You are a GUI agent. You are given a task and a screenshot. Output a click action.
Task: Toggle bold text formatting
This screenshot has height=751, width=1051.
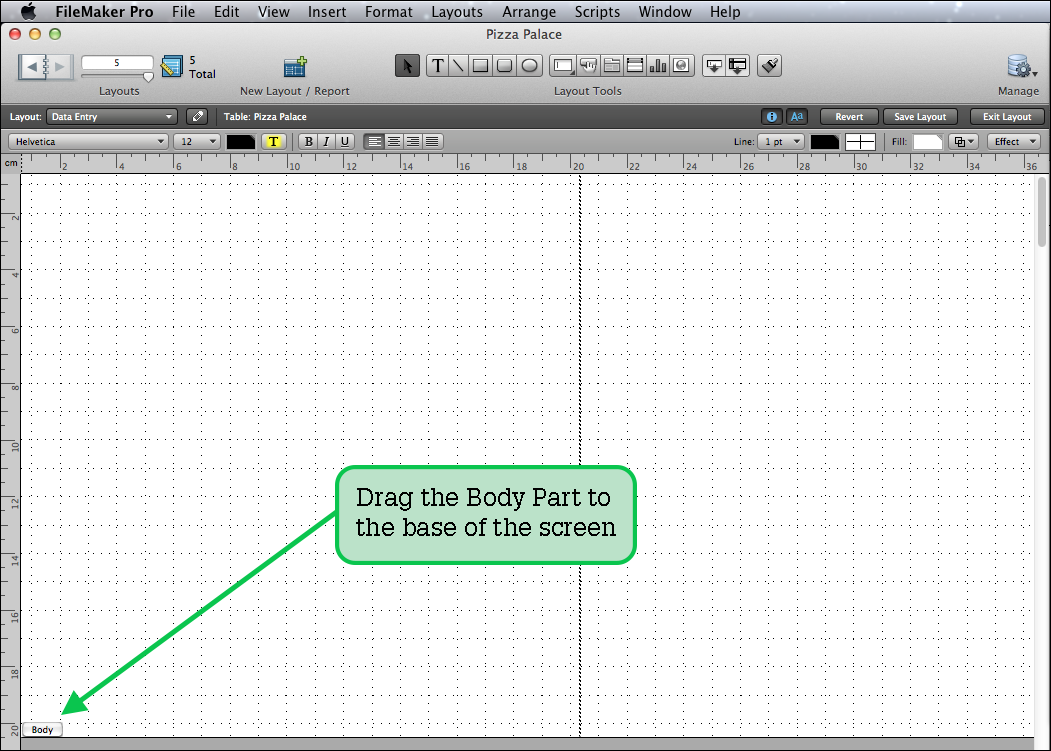(308, 141)
